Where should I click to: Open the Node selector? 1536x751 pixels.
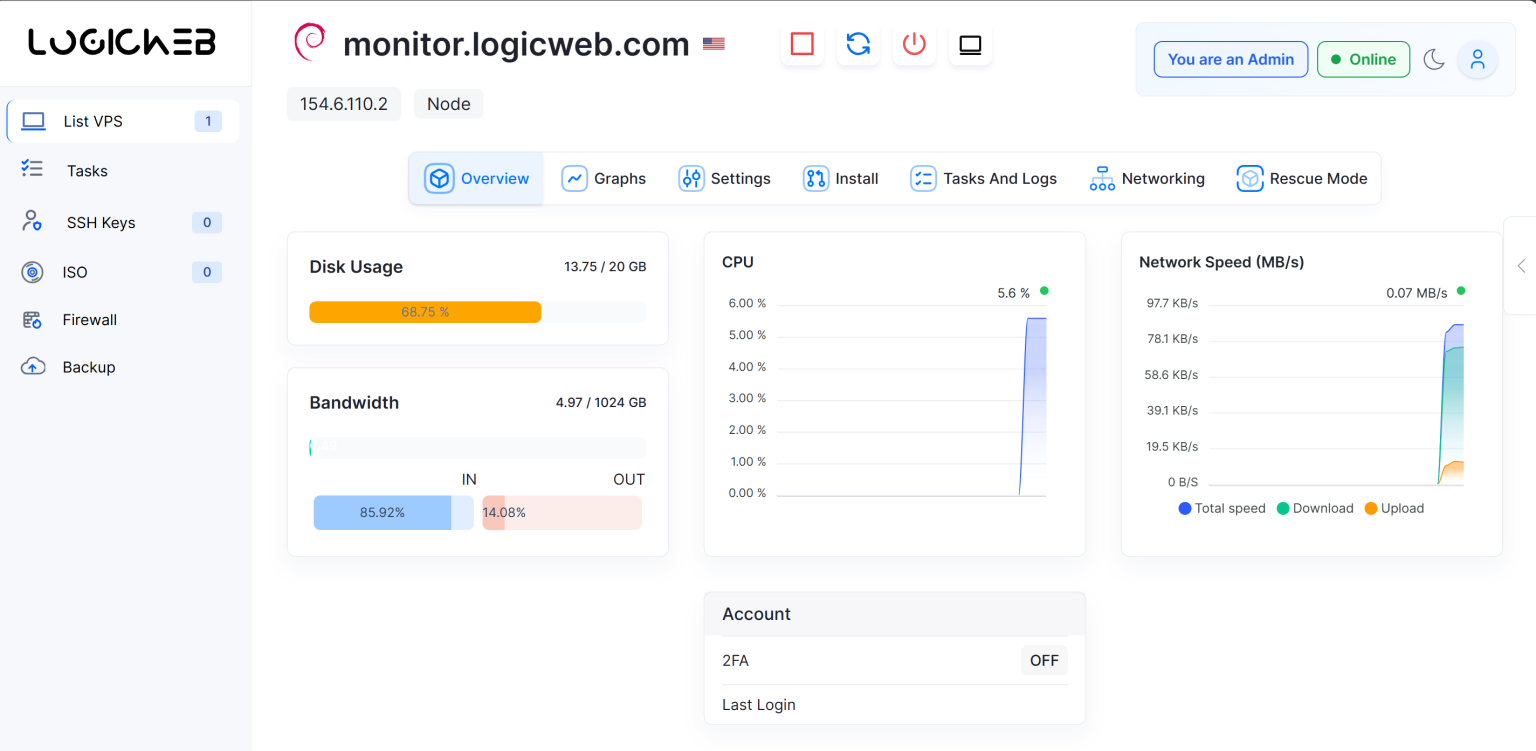coord(448,103)
